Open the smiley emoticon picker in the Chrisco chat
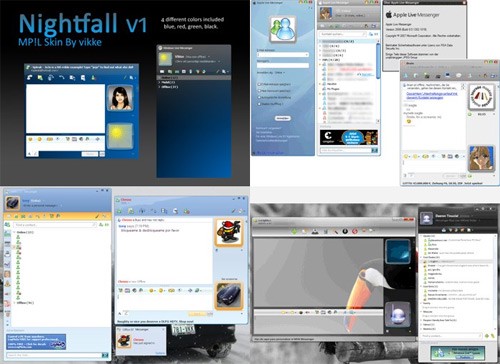 pyautogui.click(x=152, y=290)
